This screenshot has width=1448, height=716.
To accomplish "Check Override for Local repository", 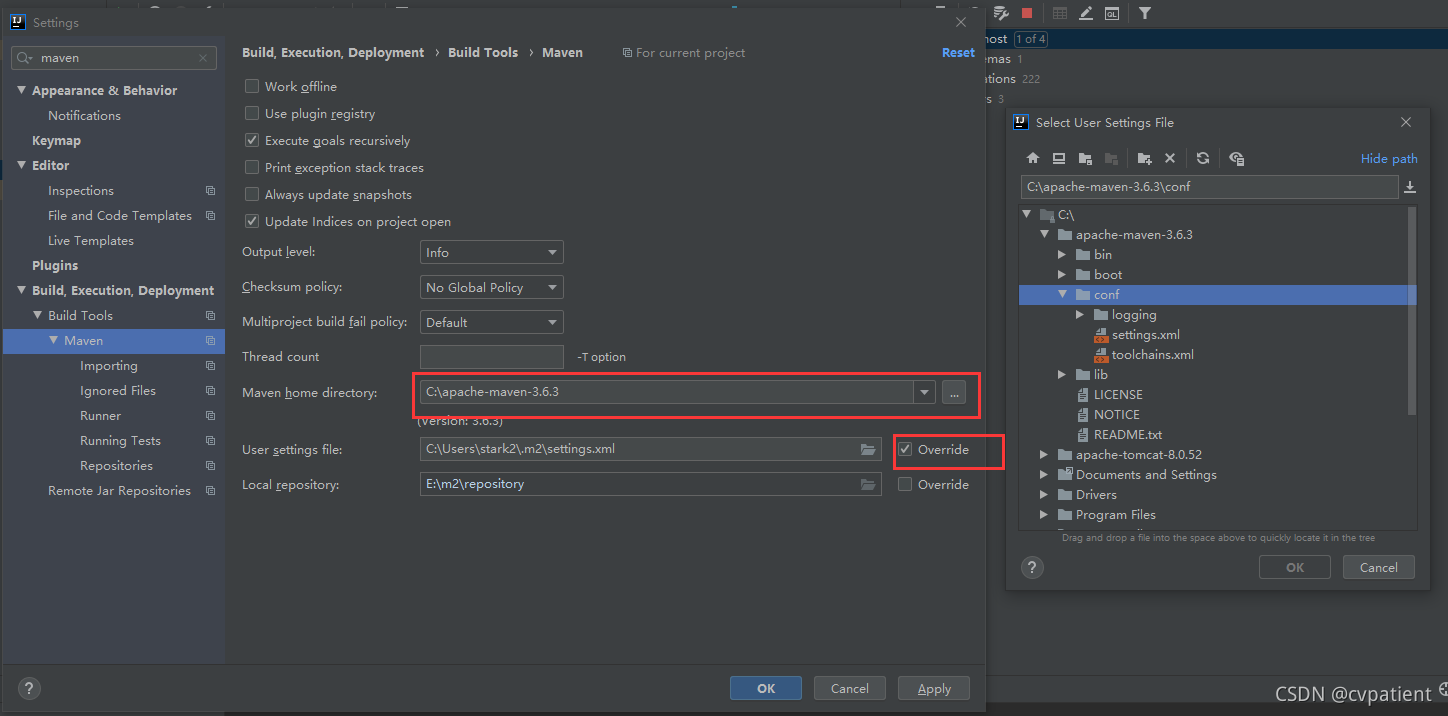I will point(905,484).
